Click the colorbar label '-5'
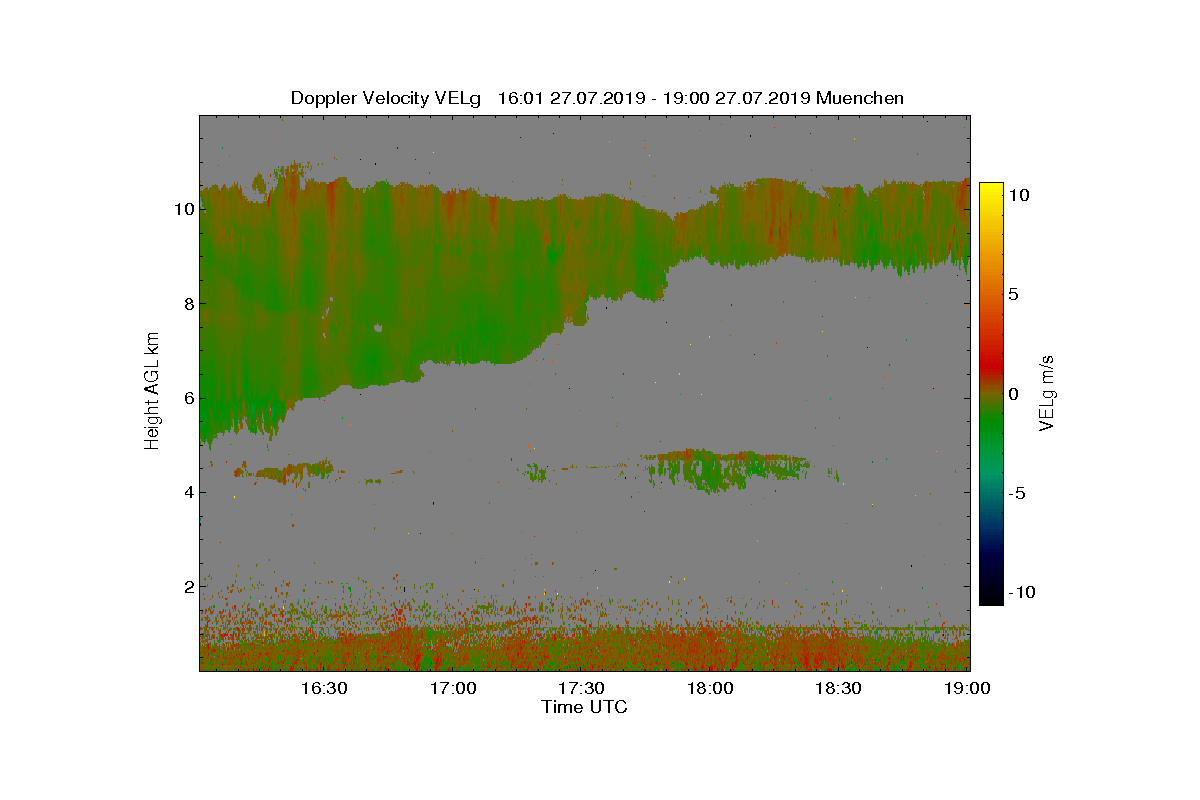 1017,493
